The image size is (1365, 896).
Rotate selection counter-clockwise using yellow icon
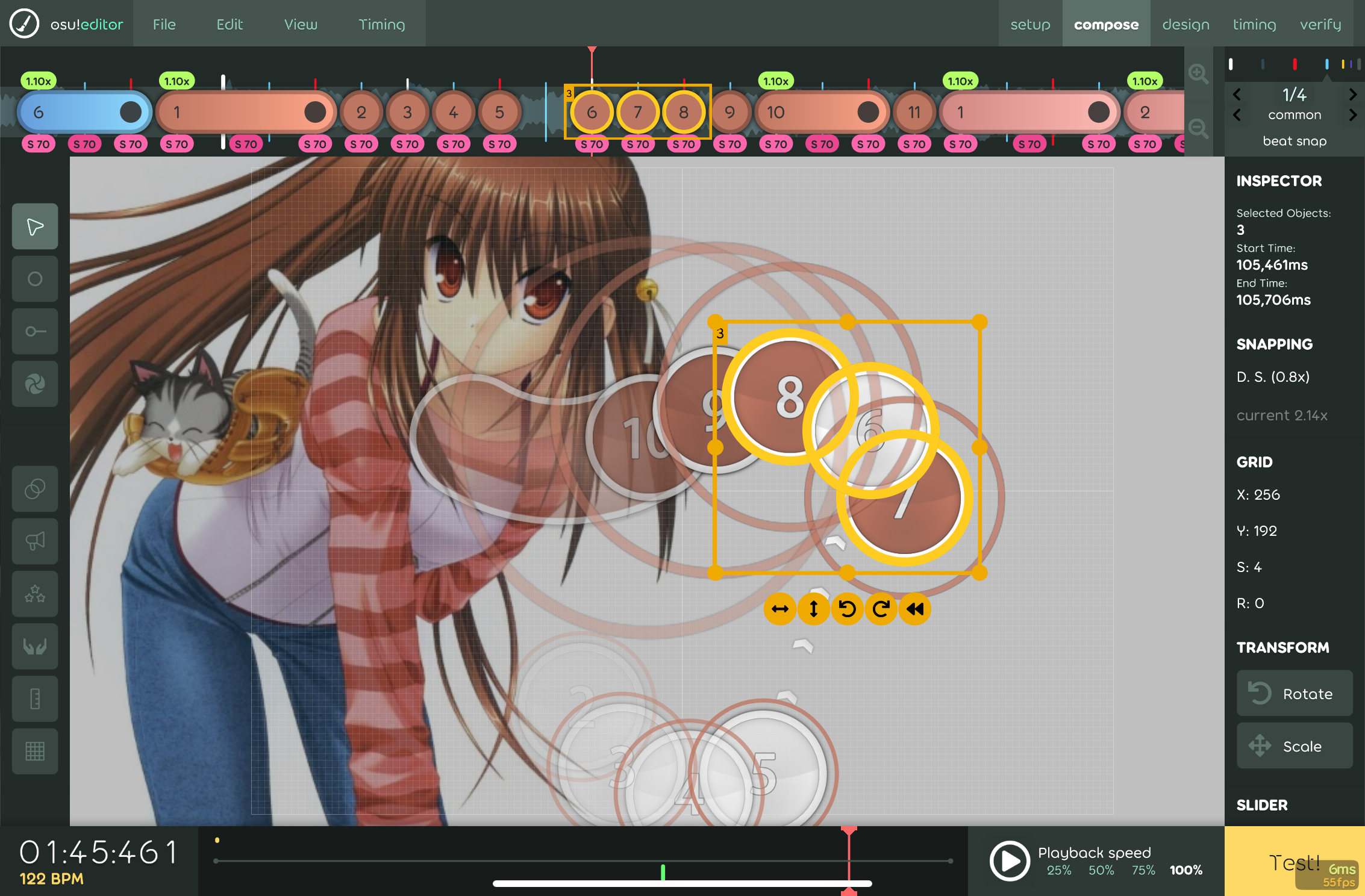847,609
